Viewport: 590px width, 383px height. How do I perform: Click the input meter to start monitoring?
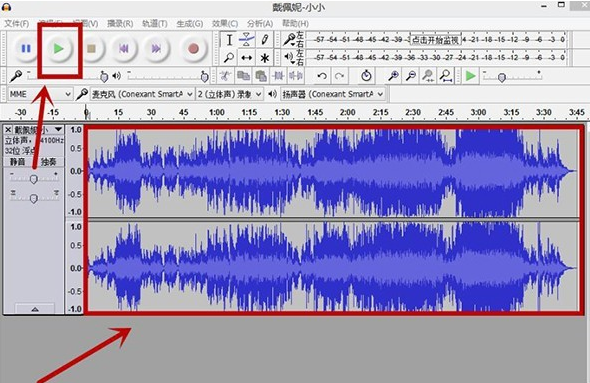coord(436,40)
